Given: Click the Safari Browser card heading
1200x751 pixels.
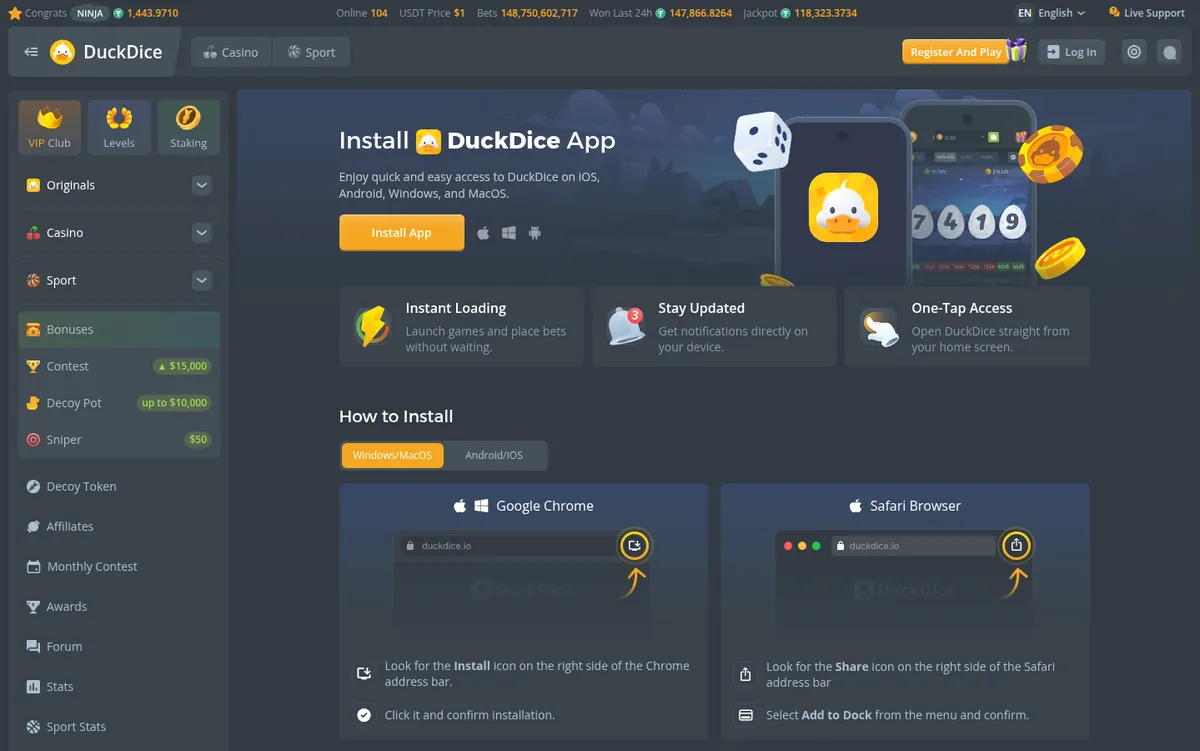Looking at the screenshot, I should tap(915, 506).
